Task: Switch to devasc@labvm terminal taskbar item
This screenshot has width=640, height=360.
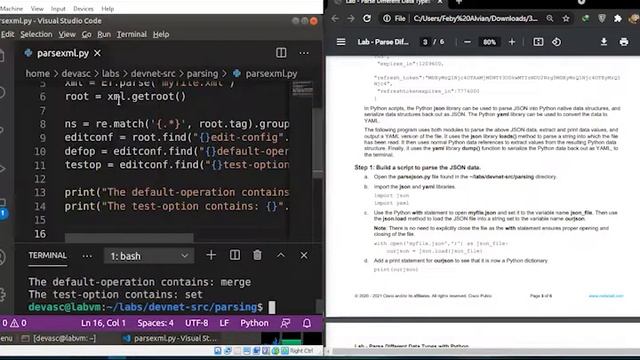Action: [x=59, y=338]
